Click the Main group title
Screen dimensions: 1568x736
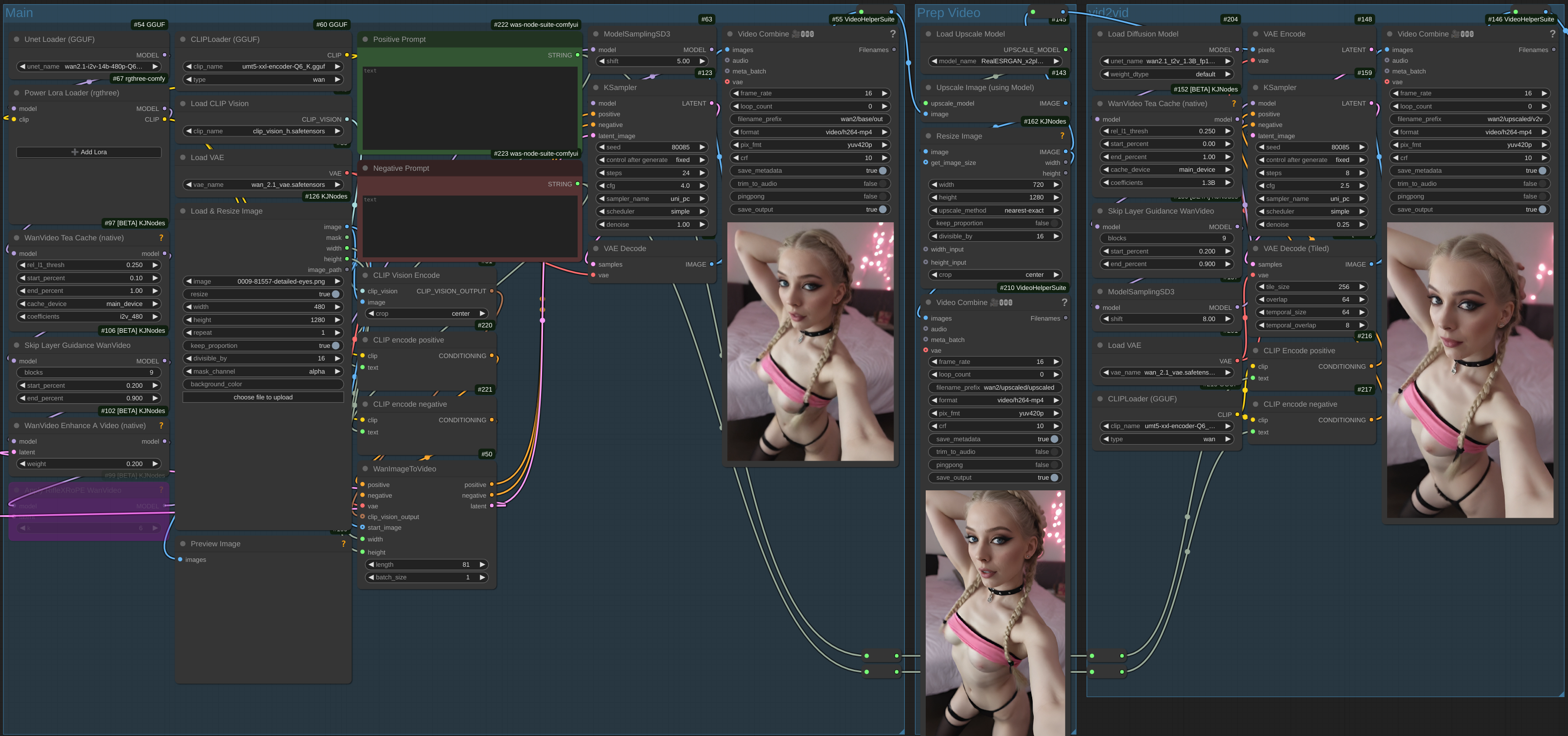[x=19, y=13]
